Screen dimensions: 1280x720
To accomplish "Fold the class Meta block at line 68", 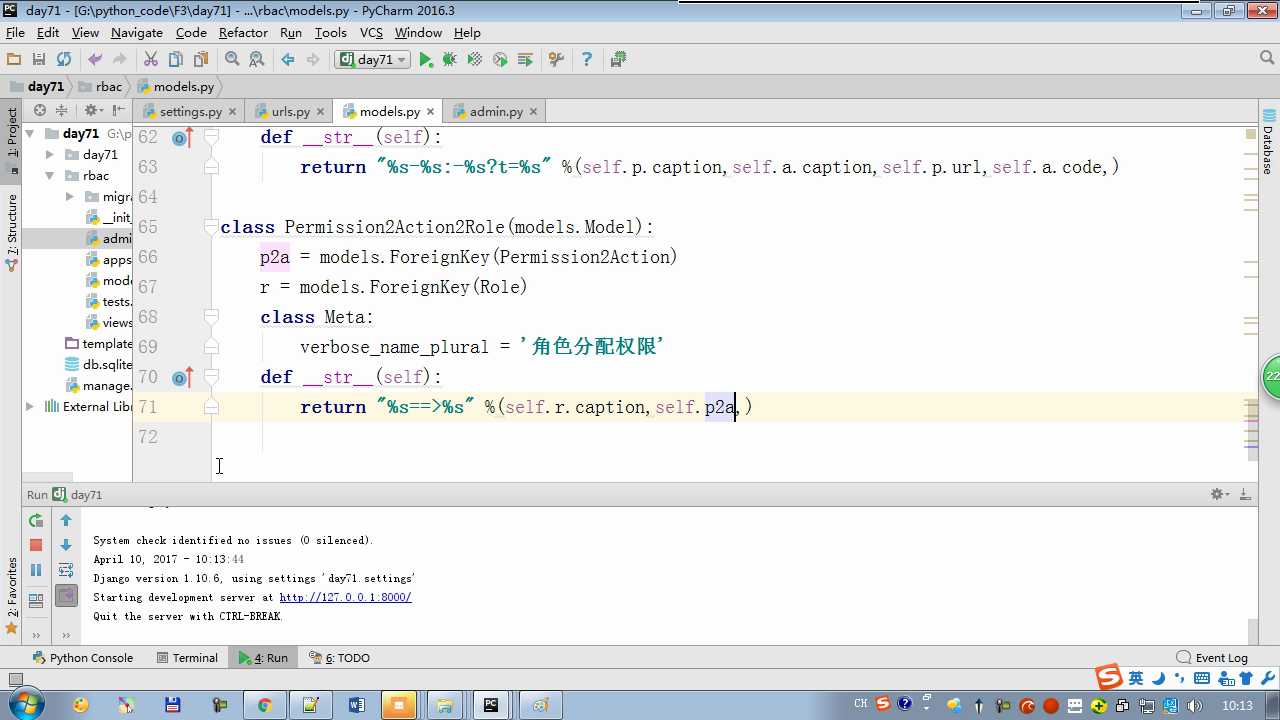I will point(211,318).
